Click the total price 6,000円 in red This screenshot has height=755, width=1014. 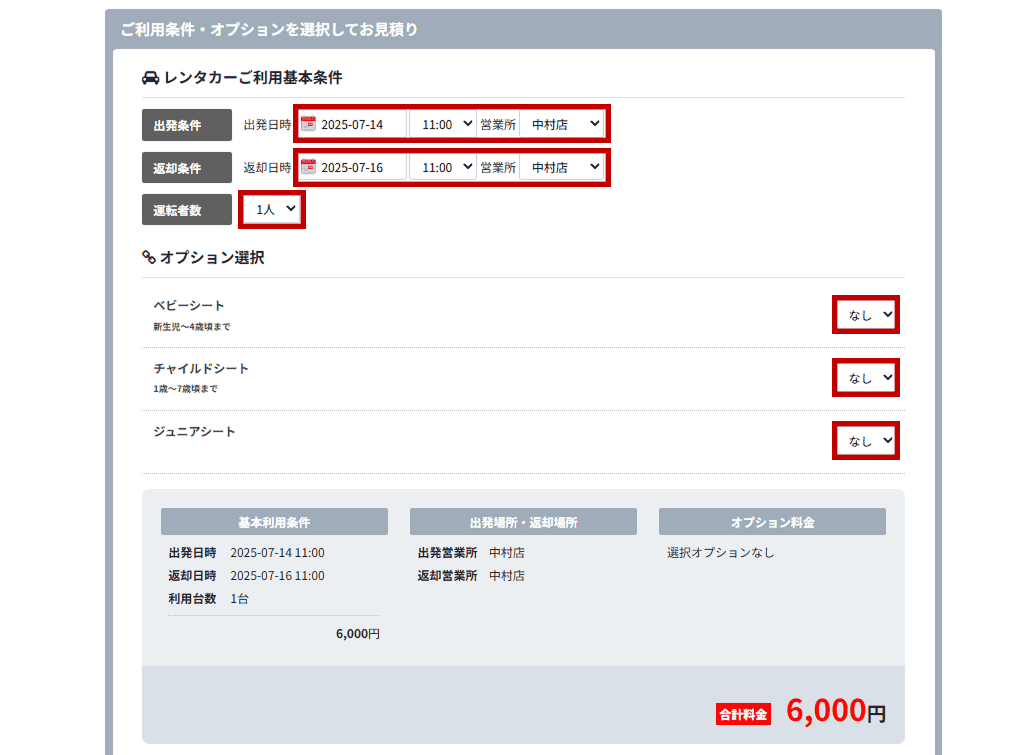[x=836, y=710]
